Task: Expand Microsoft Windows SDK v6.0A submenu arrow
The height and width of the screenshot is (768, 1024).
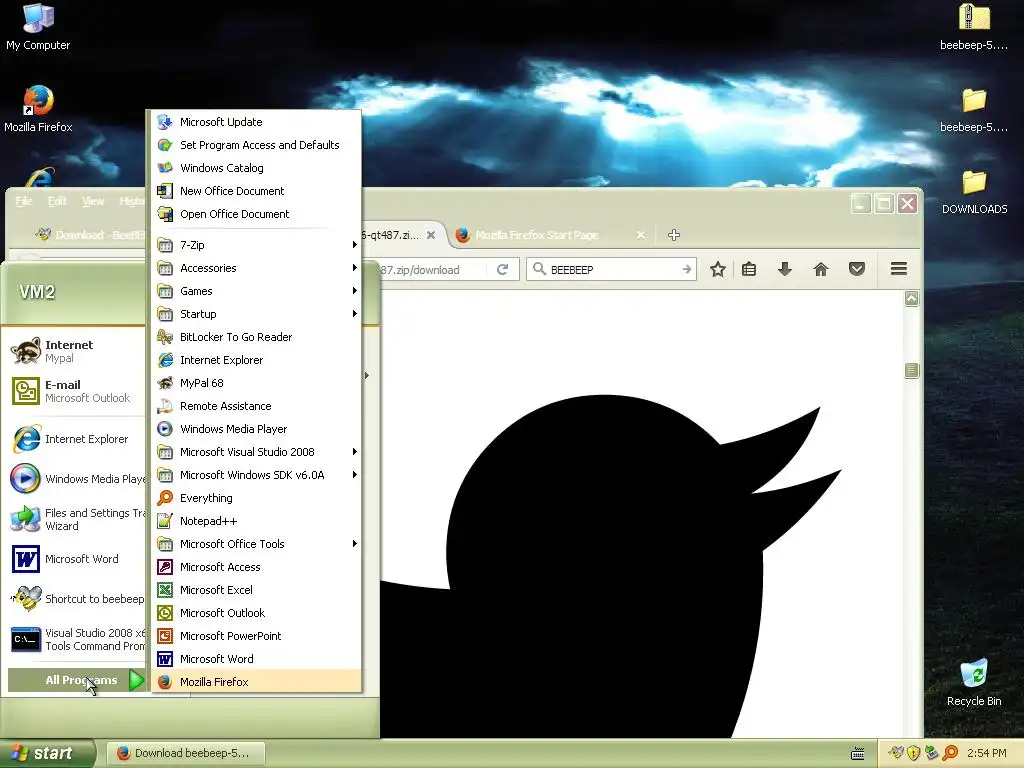Action: pos(355,475)
